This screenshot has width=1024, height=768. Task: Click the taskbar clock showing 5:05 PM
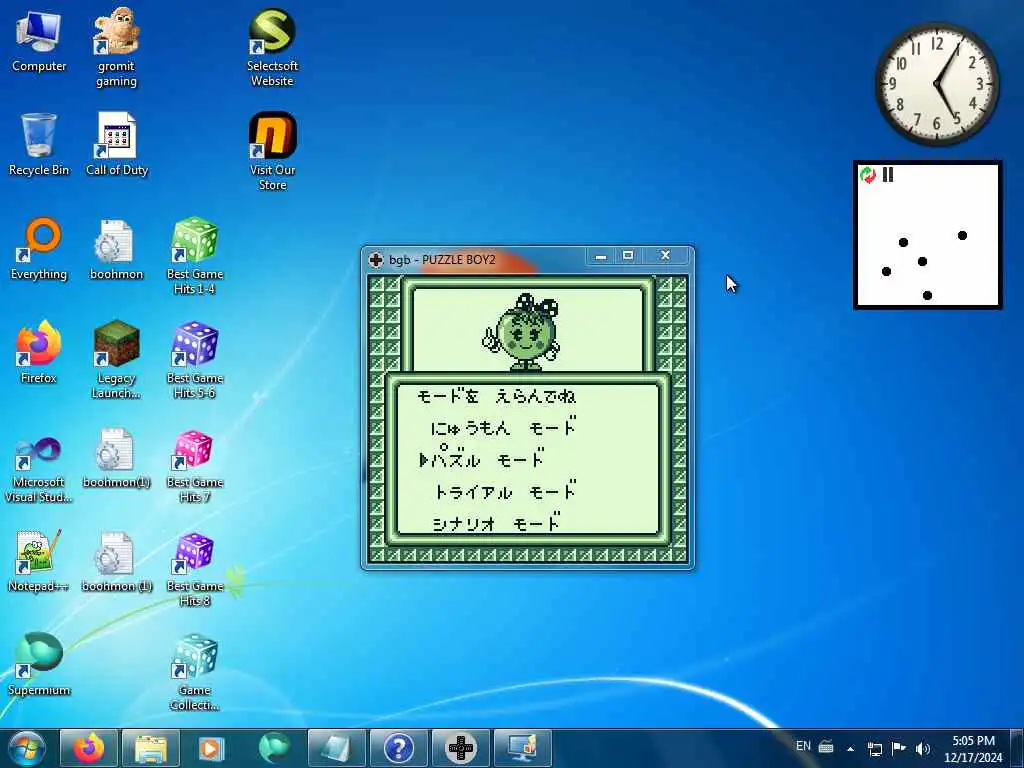[973, 748]
